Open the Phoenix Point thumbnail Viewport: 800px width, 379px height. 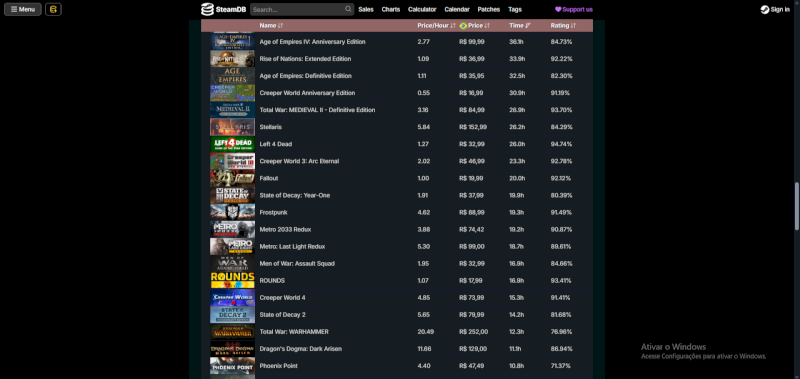tap(233, 366)
